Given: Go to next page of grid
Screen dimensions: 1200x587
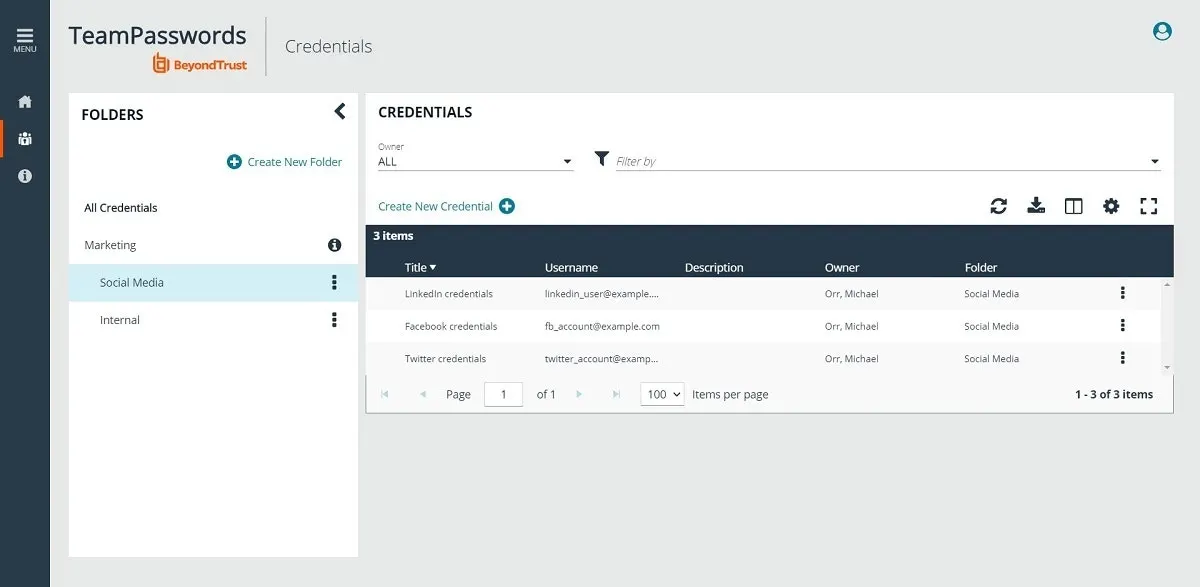Looking at the screenshot, I should pos(578,394).
